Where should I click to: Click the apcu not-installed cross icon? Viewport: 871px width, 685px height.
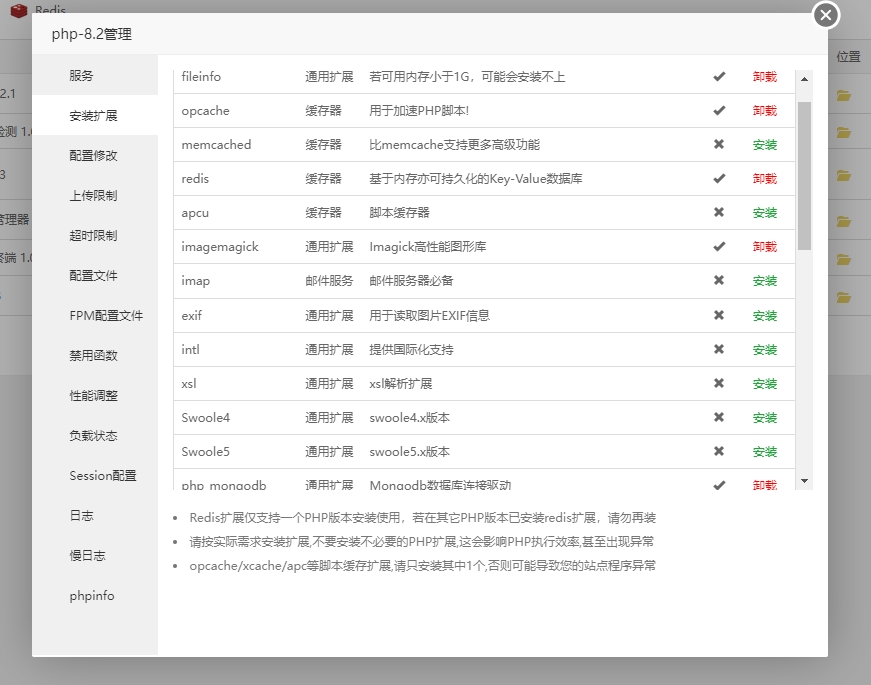point(719,212)
